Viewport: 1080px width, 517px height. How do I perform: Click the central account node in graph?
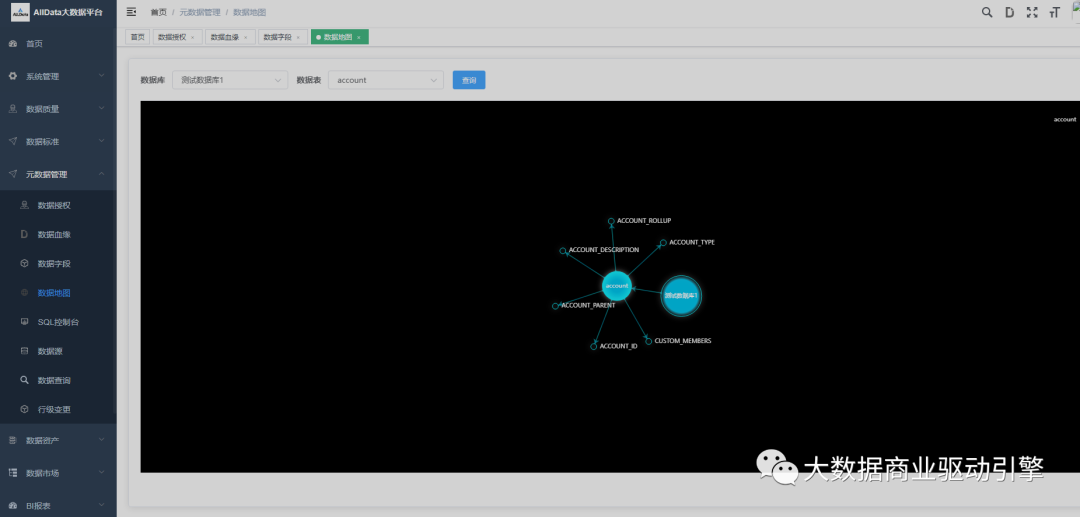pos(617,286)
